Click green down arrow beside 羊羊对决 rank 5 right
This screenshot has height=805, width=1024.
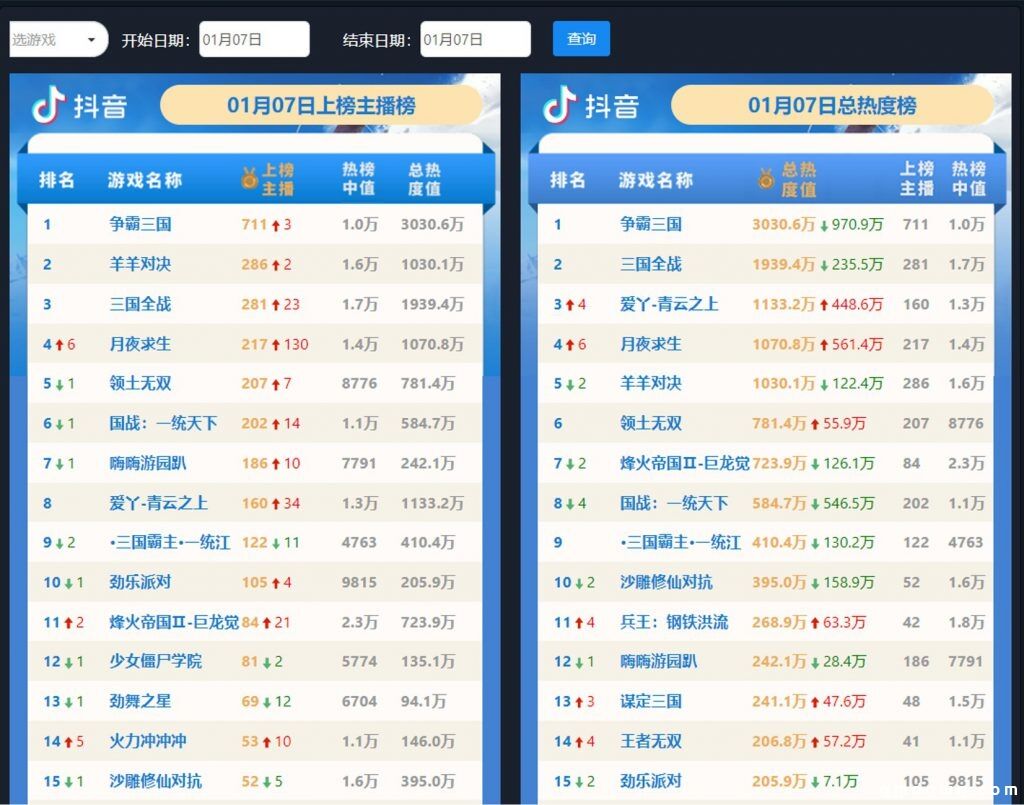click(570, 385)
